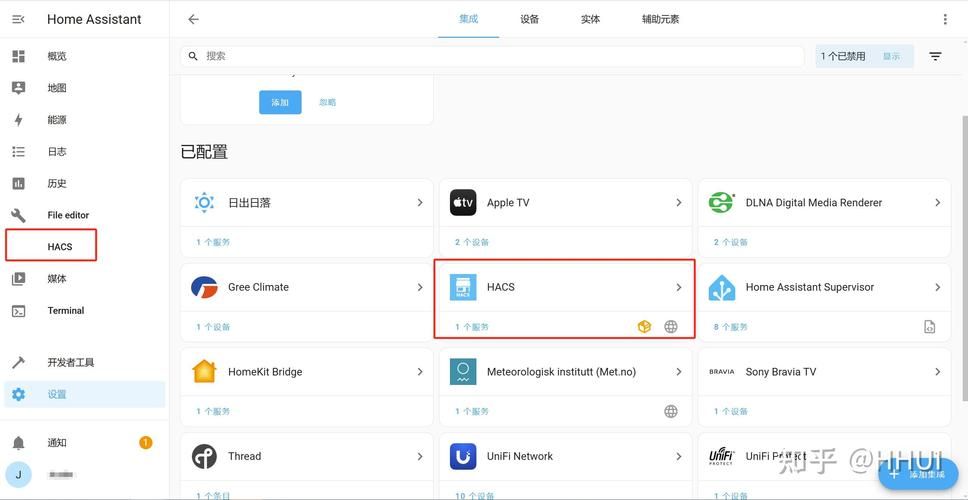Click the 搜索 search field
This screenshot has width=968, height=500.
492,56
